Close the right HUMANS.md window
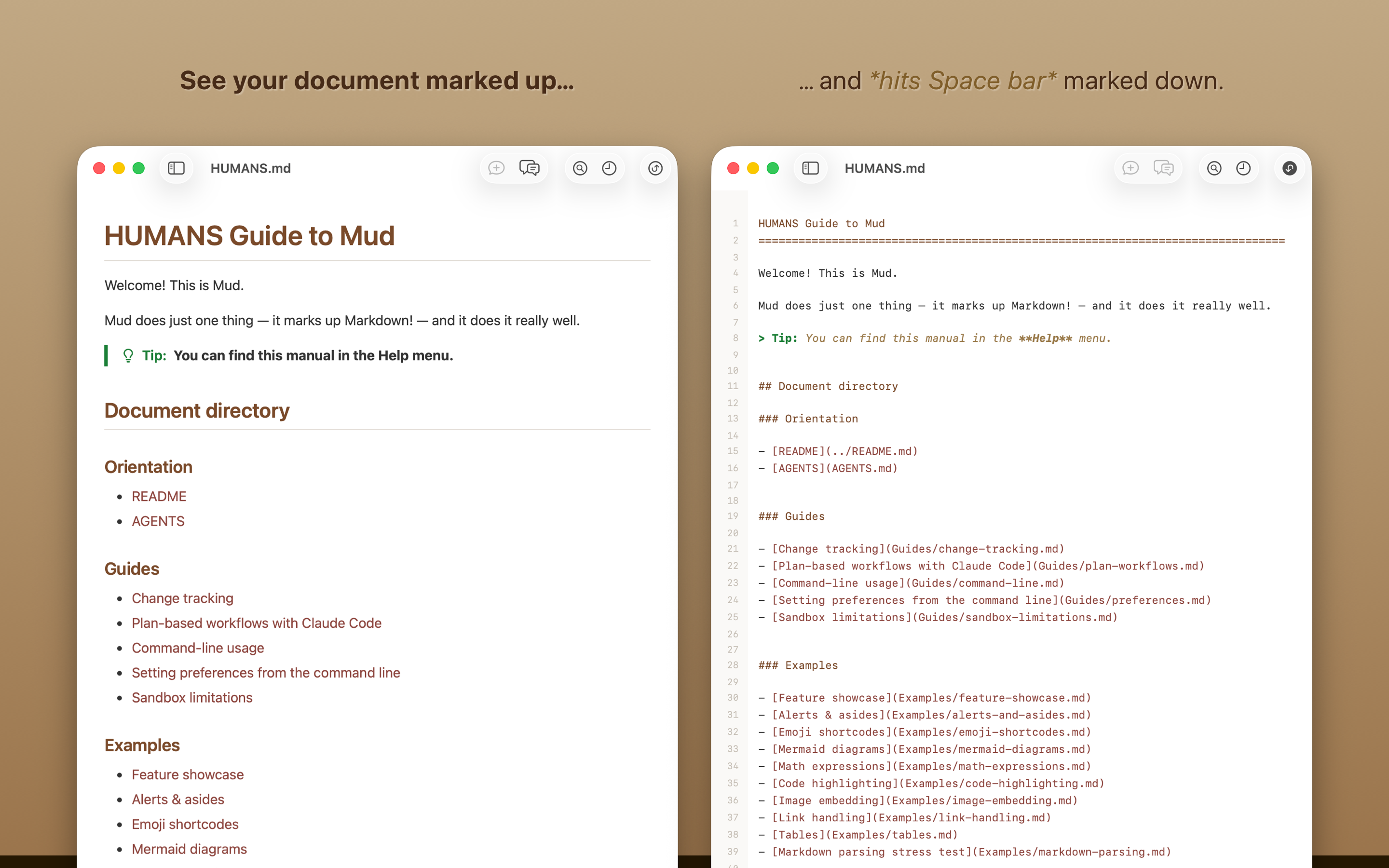Image resolution: width=1389 pixels, height=868 pixels. [x=734, y=168]
